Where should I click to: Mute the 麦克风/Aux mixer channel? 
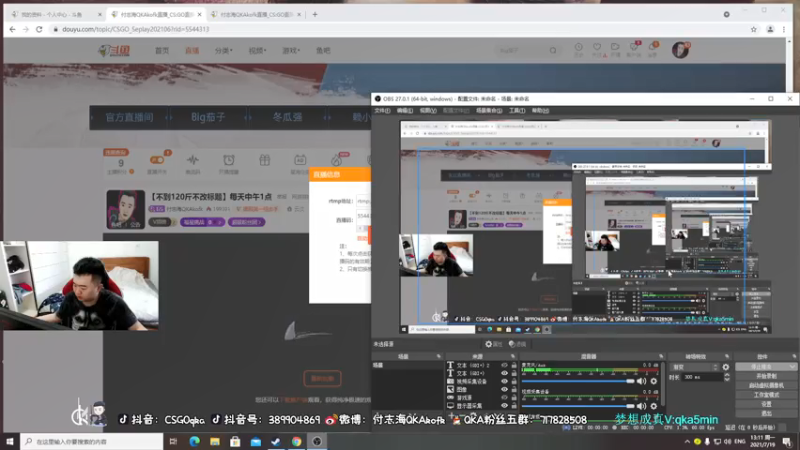point(641,381)
